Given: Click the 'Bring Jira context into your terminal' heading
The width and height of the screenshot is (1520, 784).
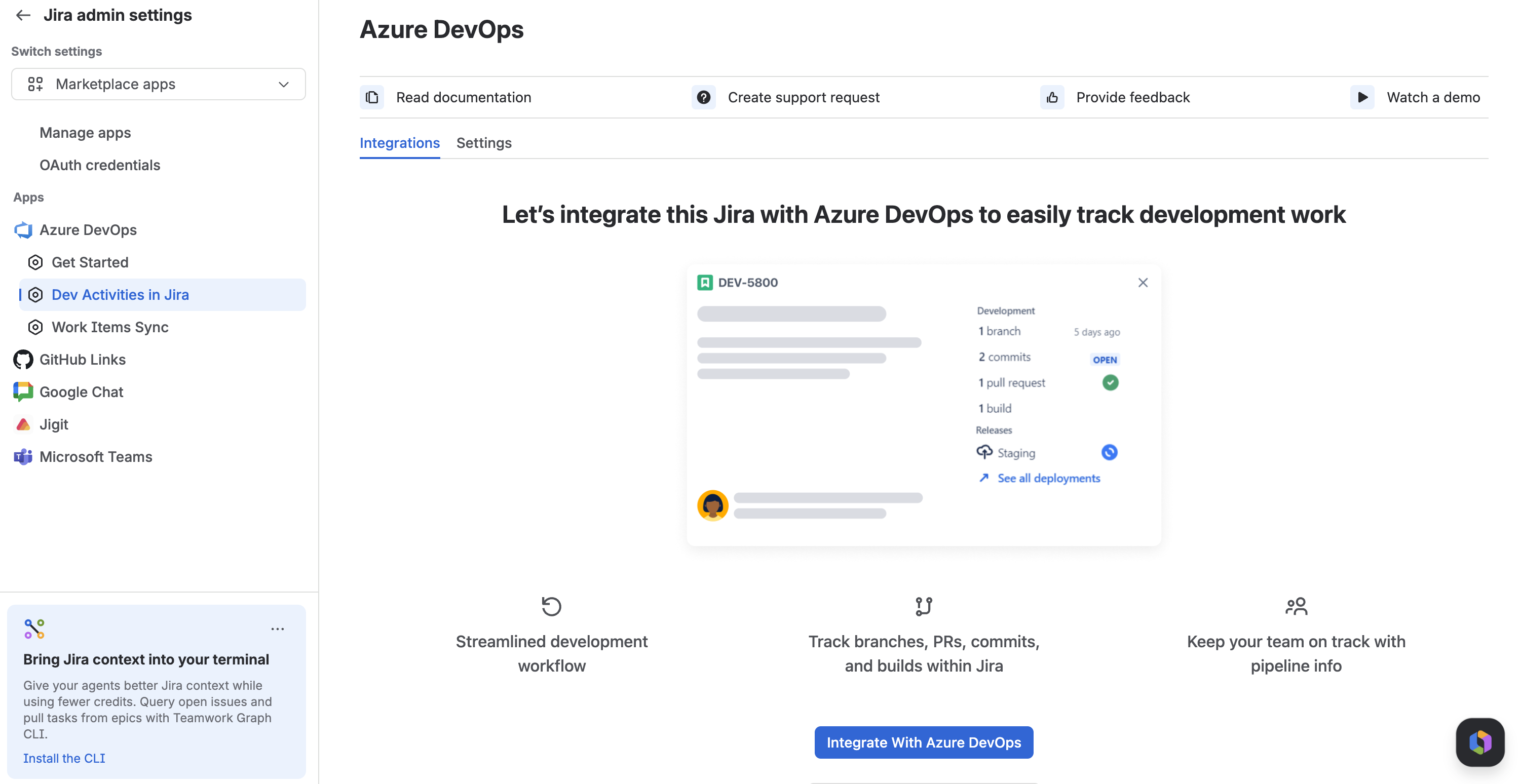Looking at the screenshot, I should coord(146,660).
